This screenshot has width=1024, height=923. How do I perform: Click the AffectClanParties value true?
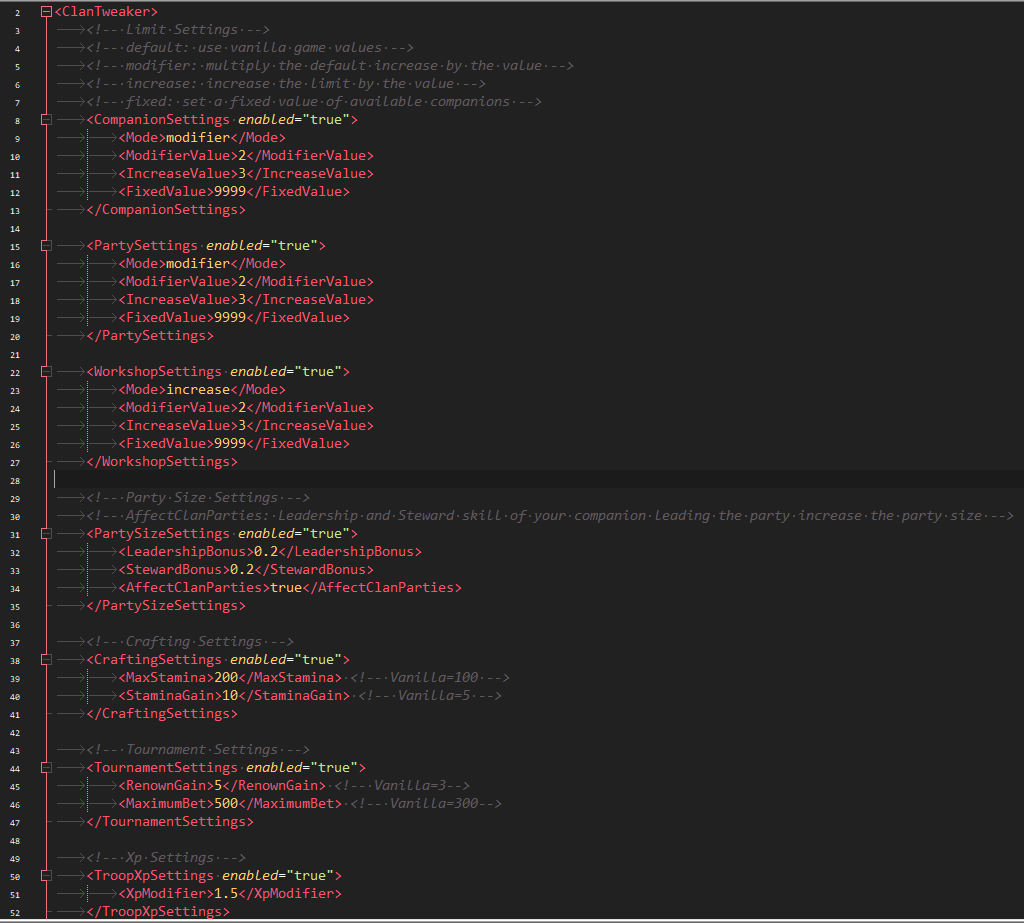click(x=286, y=588)
